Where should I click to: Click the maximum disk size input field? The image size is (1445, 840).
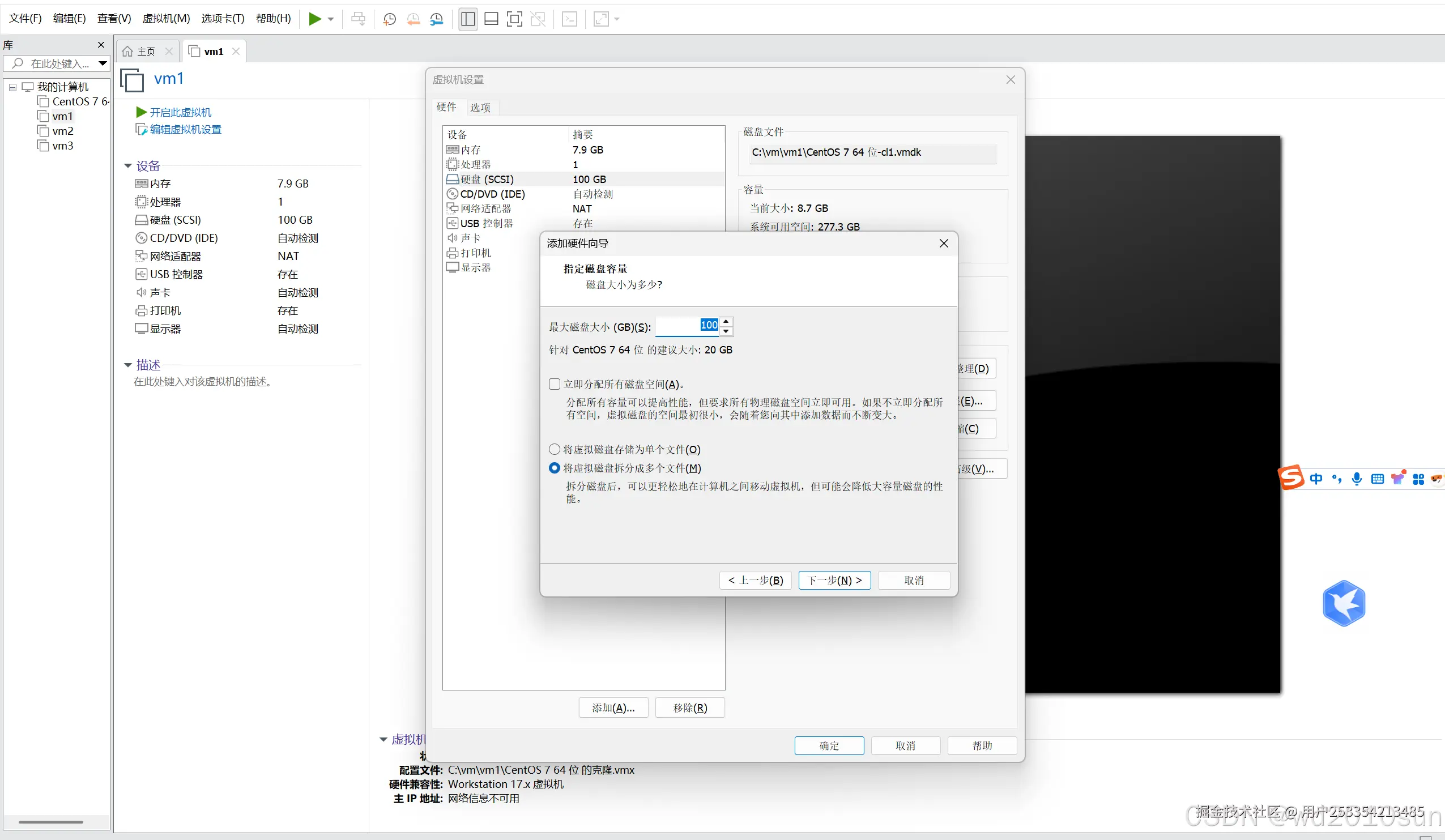point(687,326)
